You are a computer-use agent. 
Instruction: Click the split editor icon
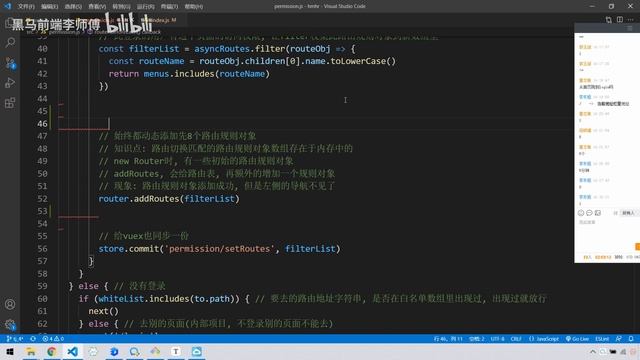pos(620,20)
